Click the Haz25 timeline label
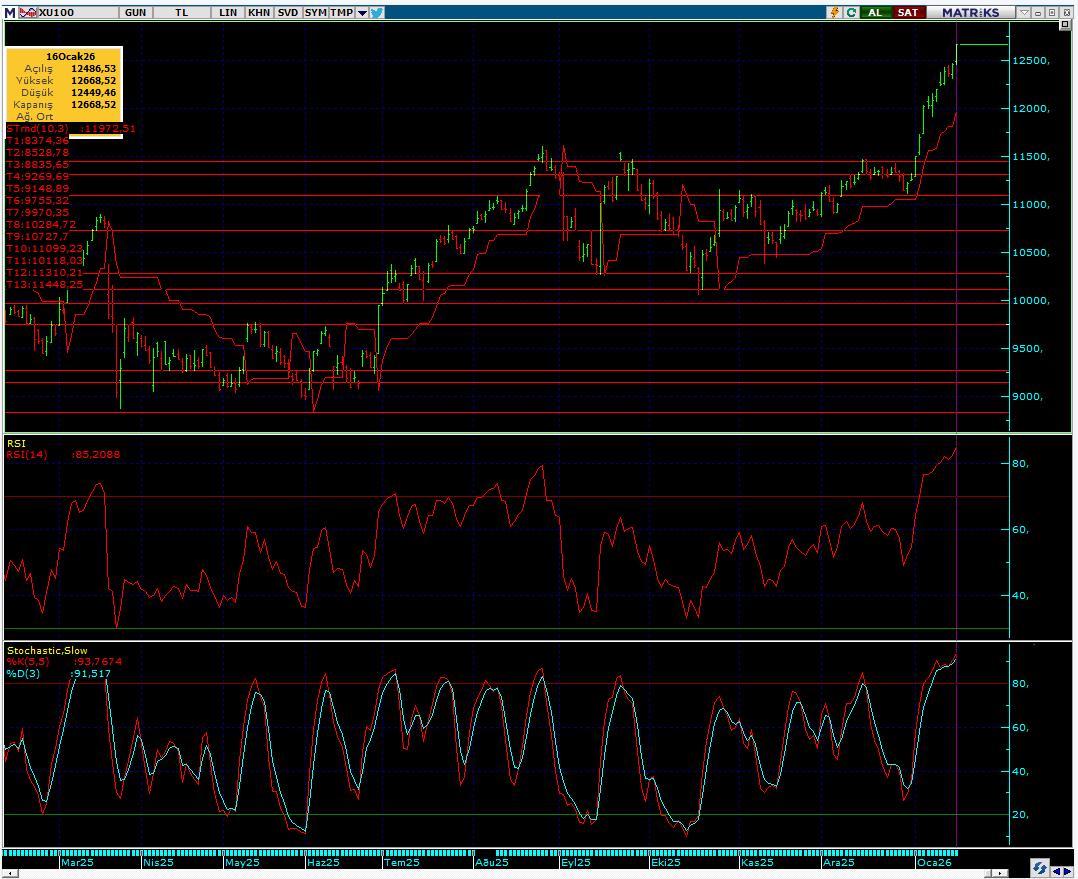The image size is (1078, 879). pyautogui.click(x=323, y=863)
